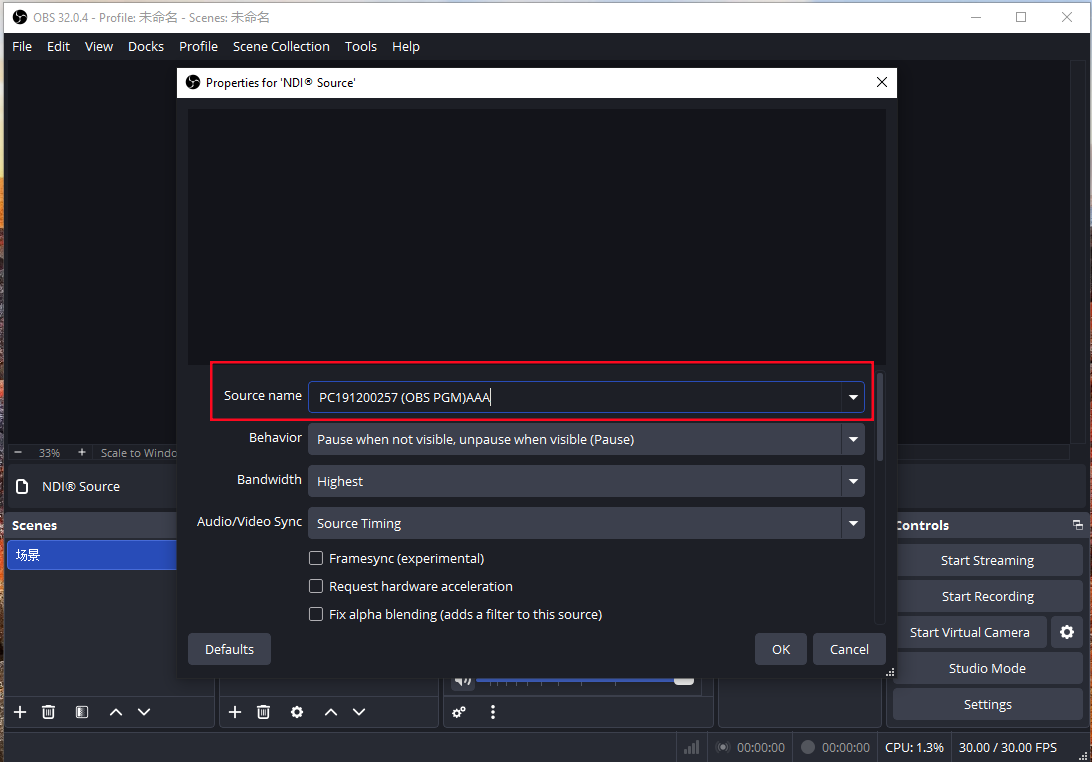Expand the Source name dropdown arrow

coord(853,397)
